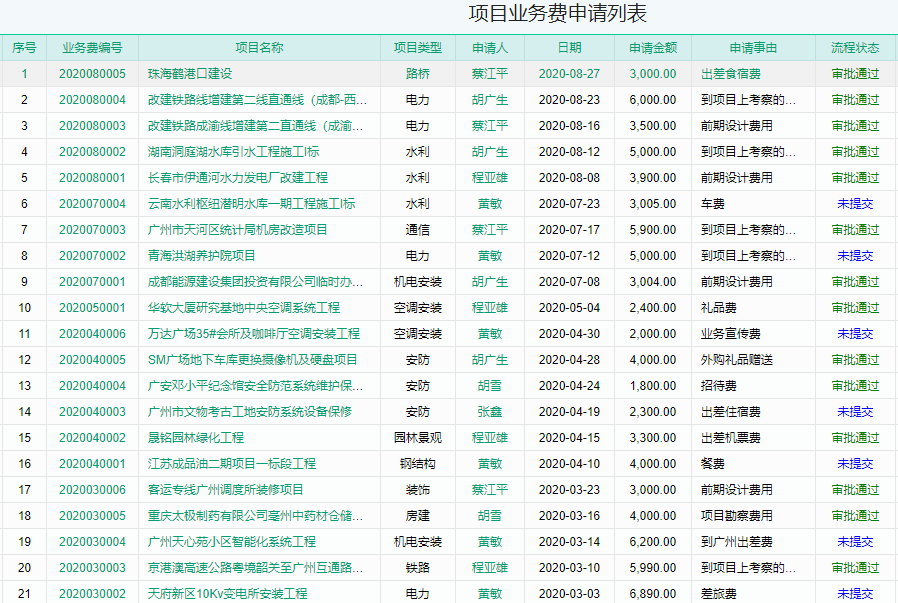Open project SM广场地下车库更换摄像机及硬盘项目
Image resolution: width=898 pixels, height=603 pixels.
pos(253,360)
